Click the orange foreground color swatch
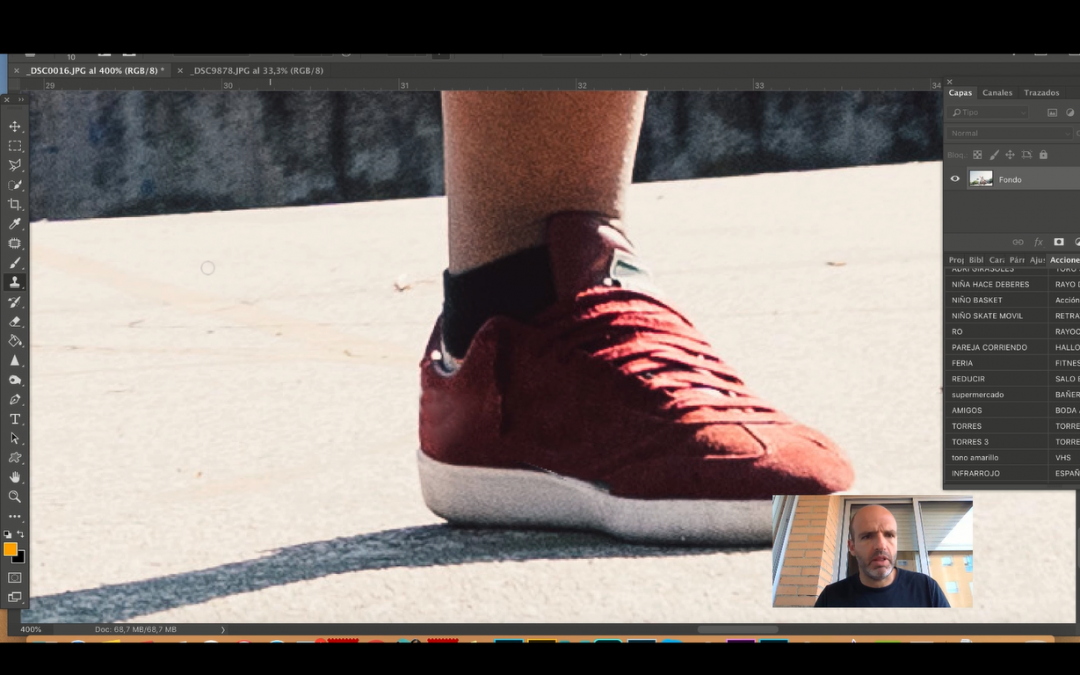Image resolution: width=1080 pixels, height=675 pixels. tap(10, 549)
